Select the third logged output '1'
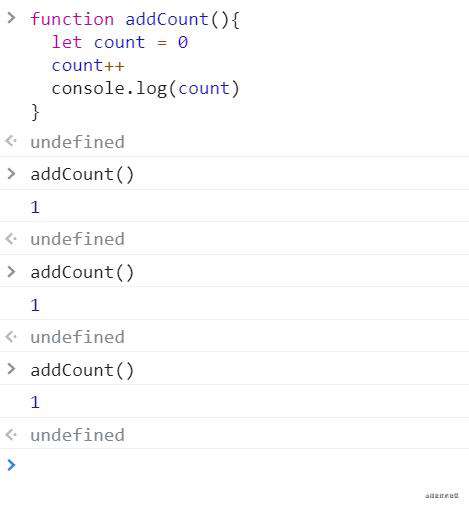Viewport: 469px width, 508px height. tap(35, 402)
